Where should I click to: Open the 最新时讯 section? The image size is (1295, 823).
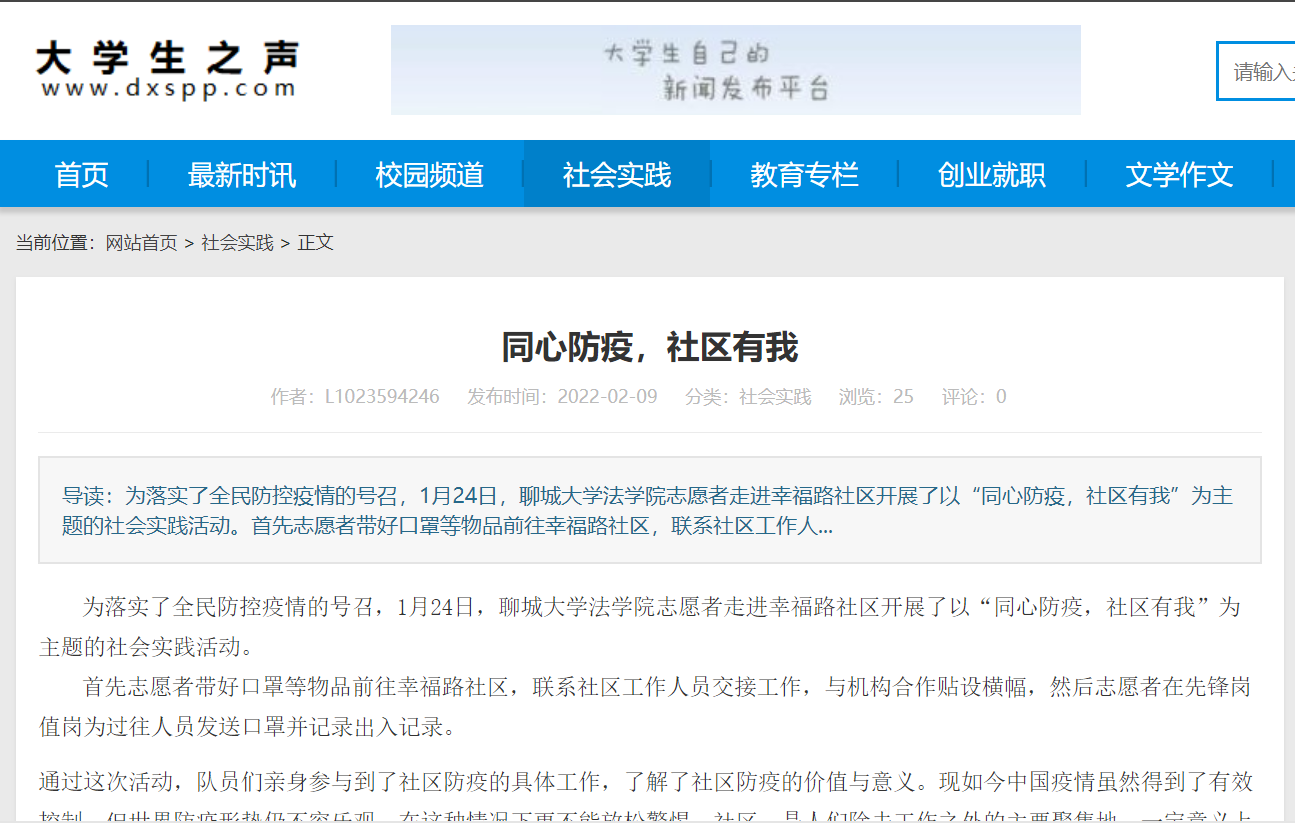click(240, 173)
